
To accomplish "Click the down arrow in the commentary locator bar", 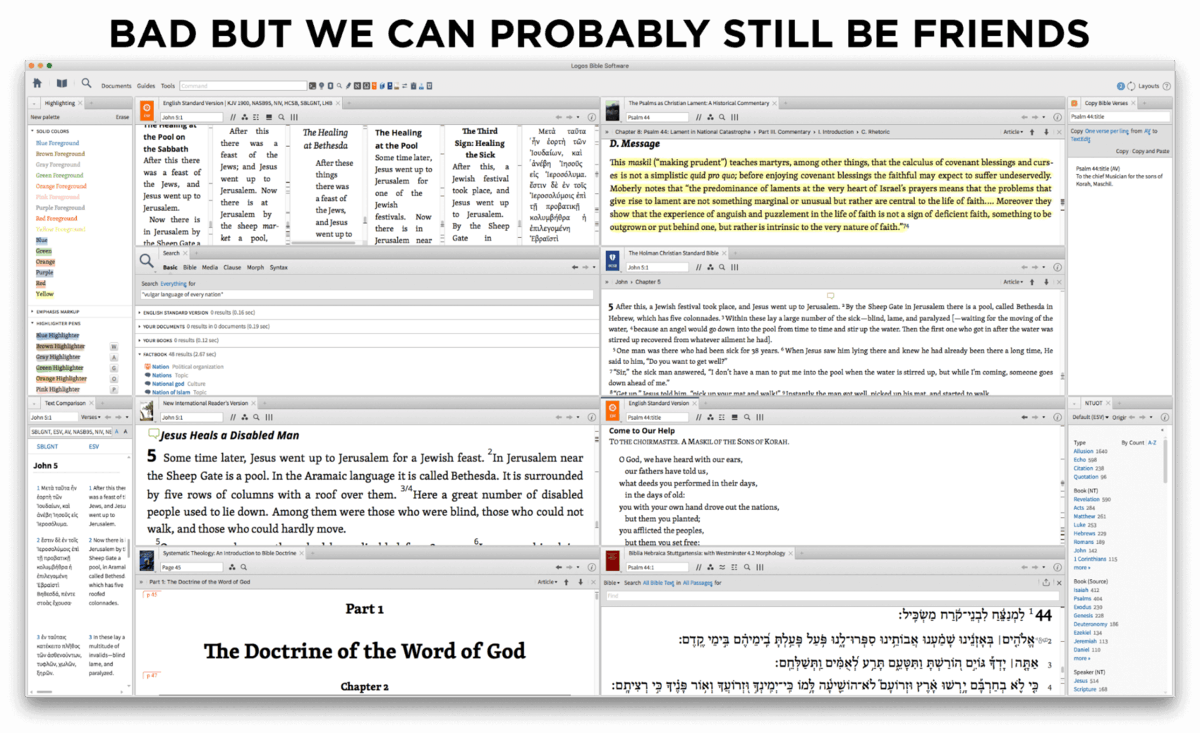I will click(x=1045, y=131).
